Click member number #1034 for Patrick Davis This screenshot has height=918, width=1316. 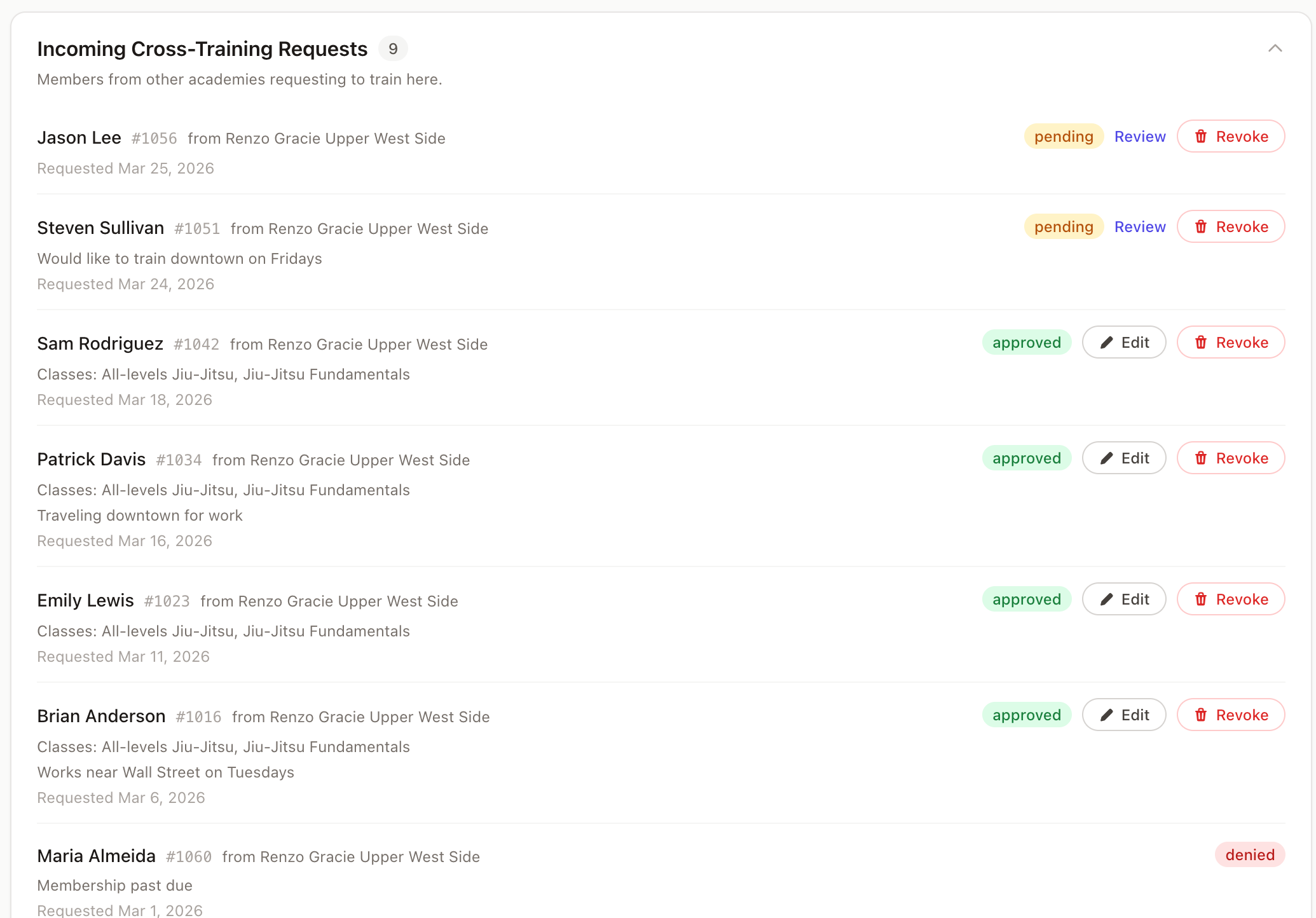[179, 460]
